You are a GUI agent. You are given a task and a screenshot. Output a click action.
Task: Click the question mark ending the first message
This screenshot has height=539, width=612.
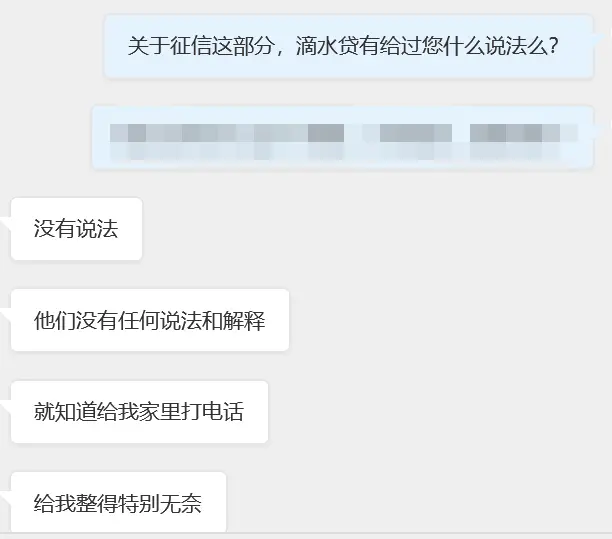553,46
